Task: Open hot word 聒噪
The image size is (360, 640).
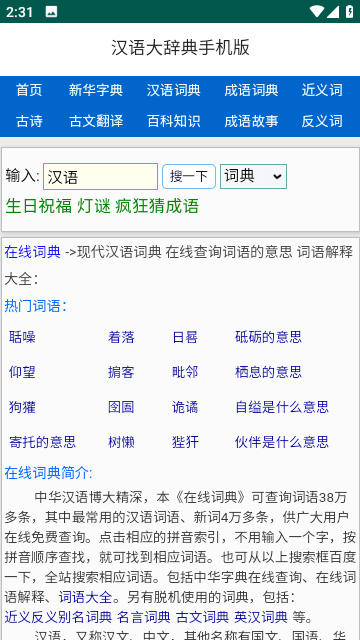Action: (22, 337)
